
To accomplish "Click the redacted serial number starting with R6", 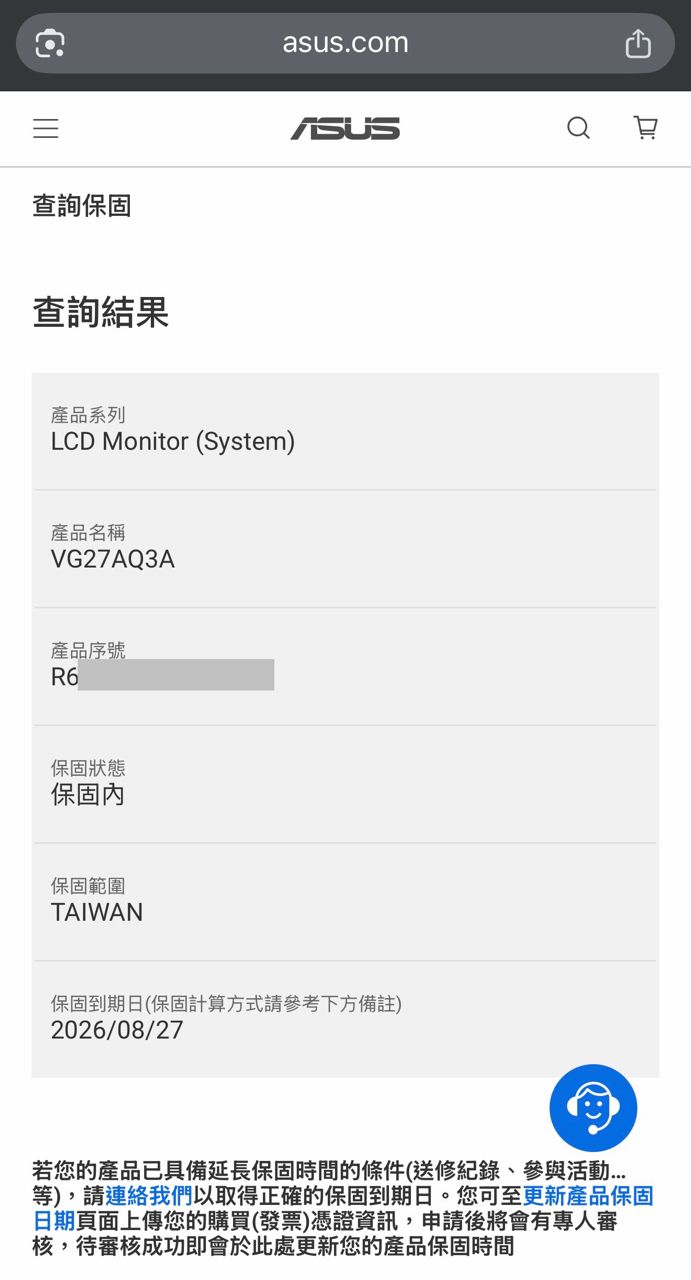I will click(x=163, y=676).
